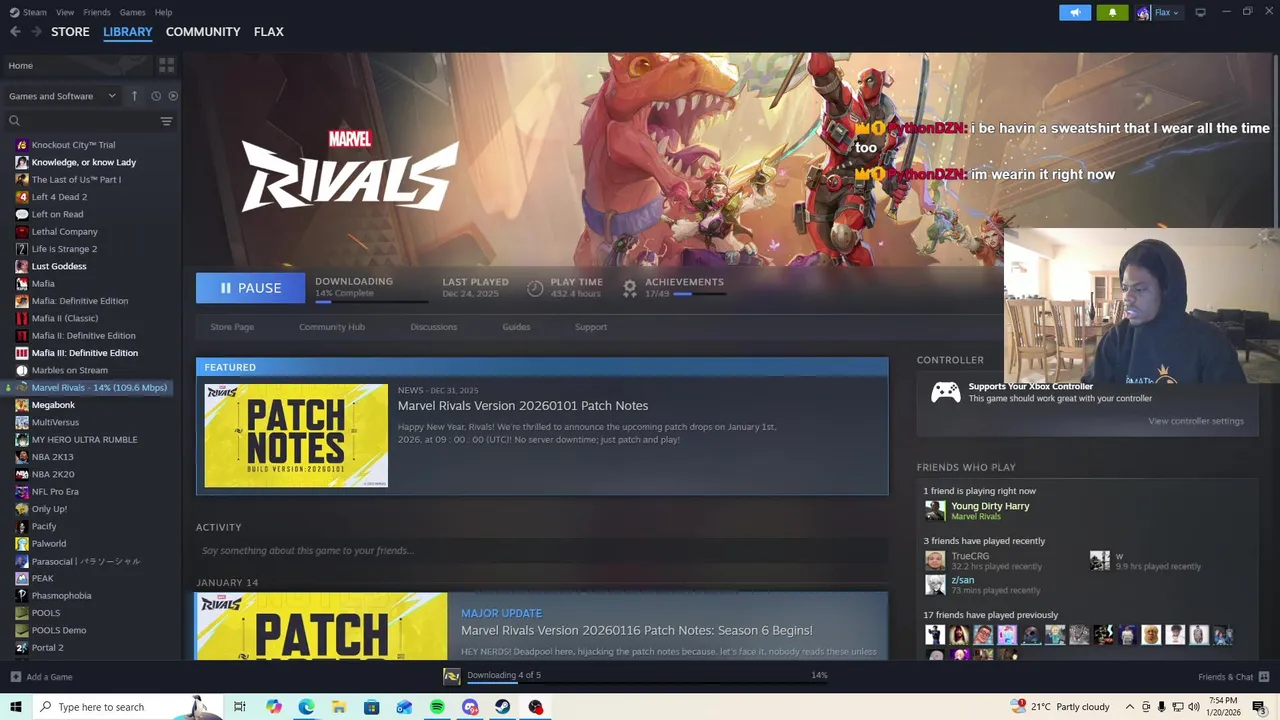1280x720 pixels.
Task: Toggle sort by recent activity clock icon
Action: pos(156,96)
